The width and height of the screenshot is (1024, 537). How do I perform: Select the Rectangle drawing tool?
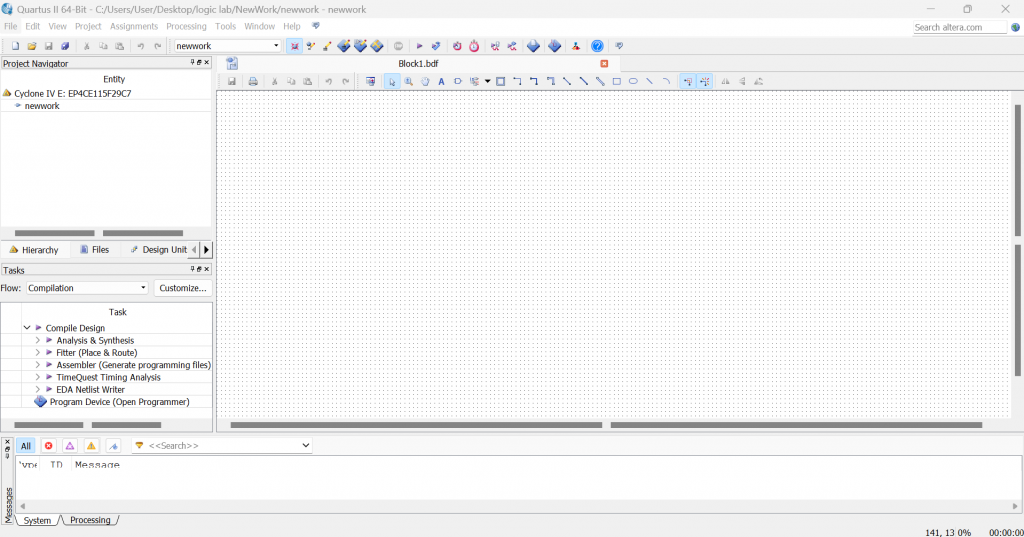coord(616,82)
